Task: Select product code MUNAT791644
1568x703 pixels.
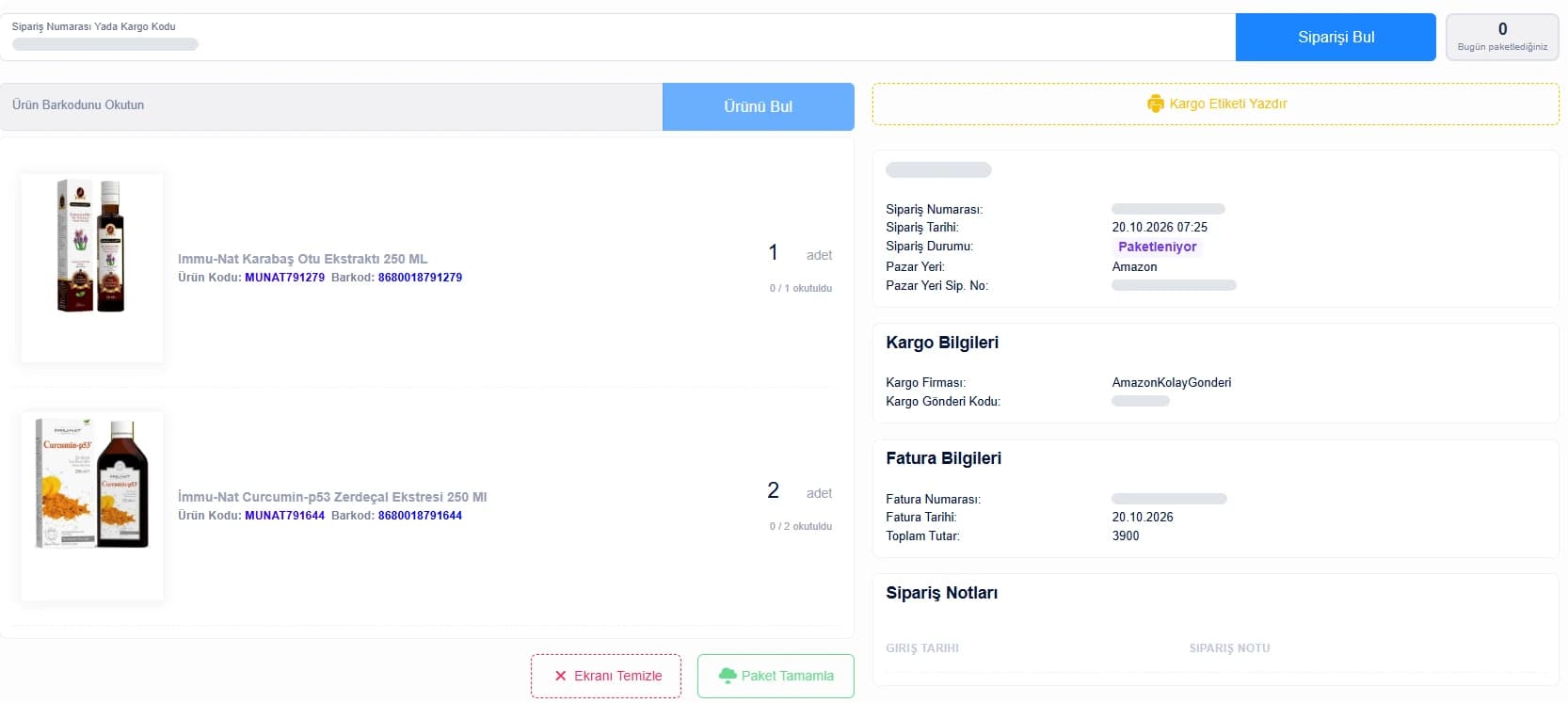Action: tap(284, 516)
